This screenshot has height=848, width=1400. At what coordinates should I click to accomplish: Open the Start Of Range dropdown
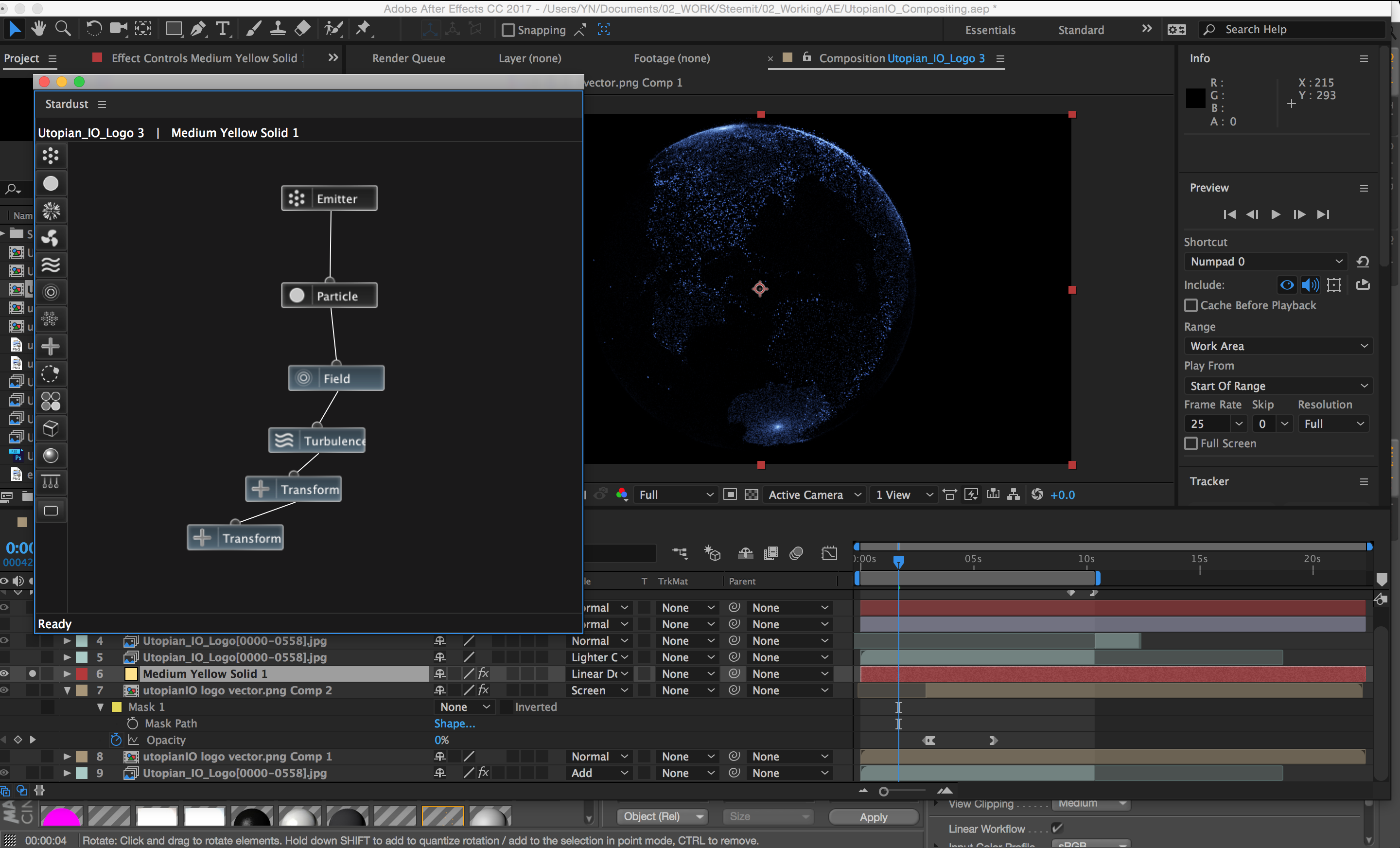(1278, 386)
